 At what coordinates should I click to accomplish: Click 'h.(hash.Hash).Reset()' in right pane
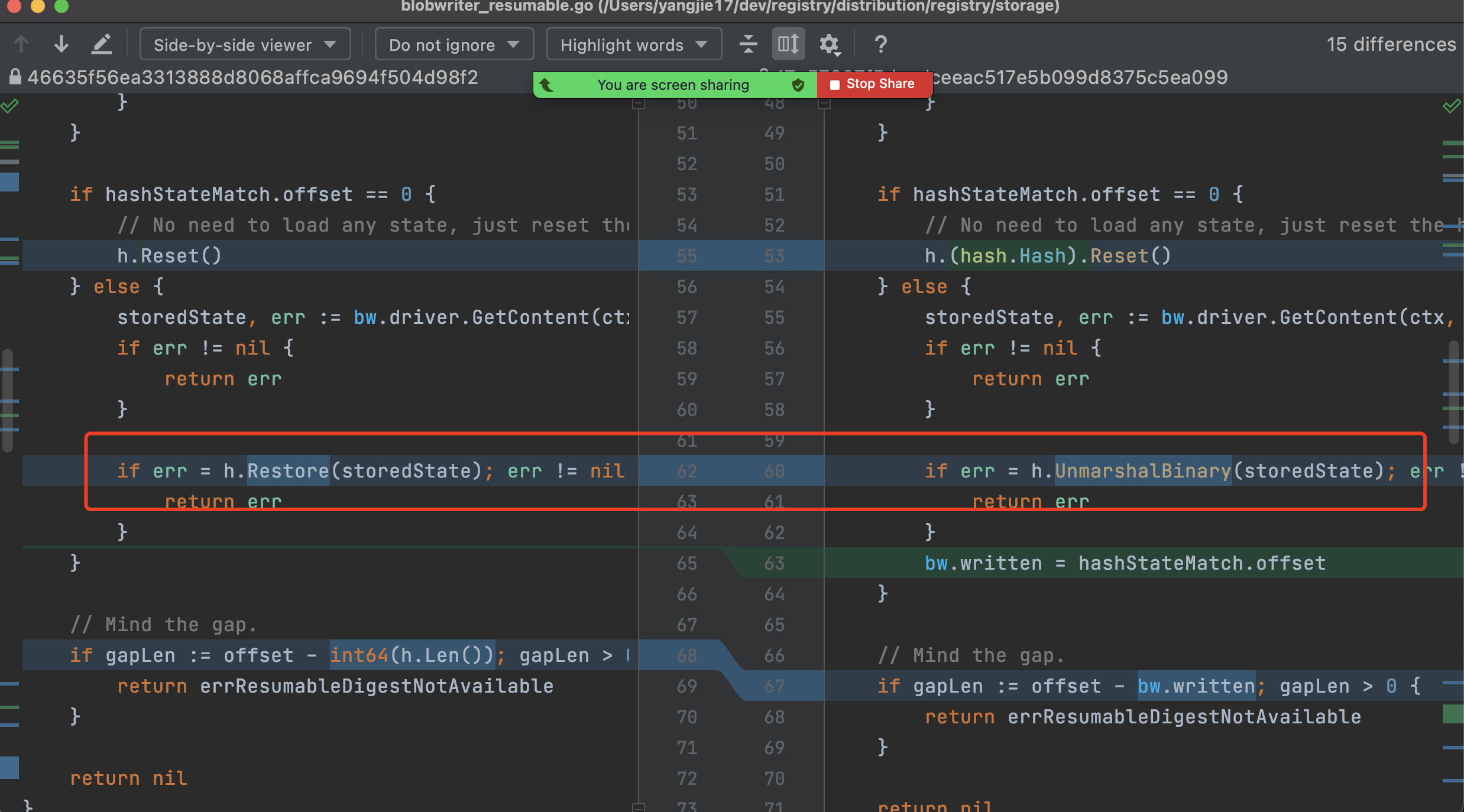click(1048, 255)
